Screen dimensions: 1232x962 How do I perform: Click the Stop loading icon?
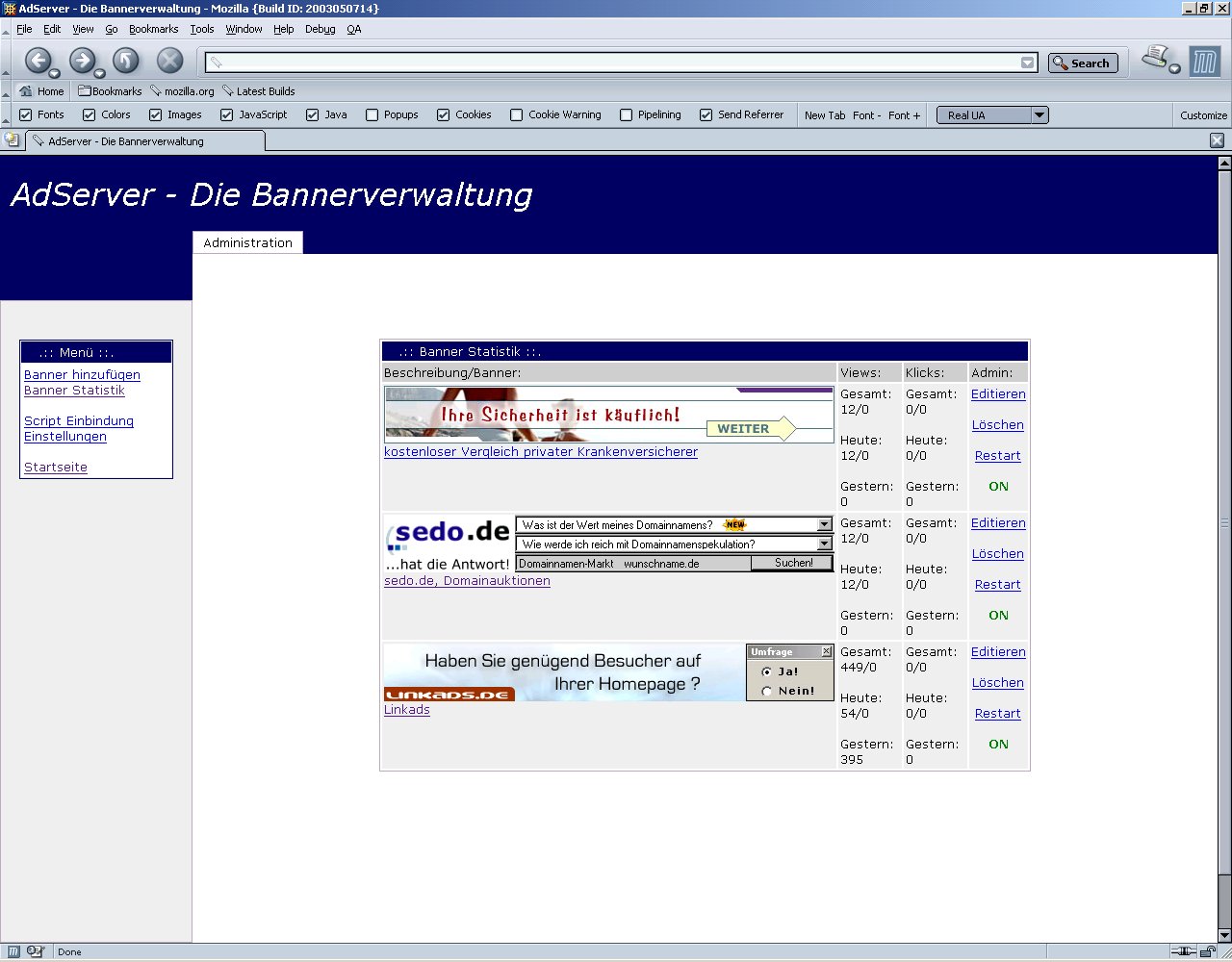pyautogui.click(x=169, y=62)
